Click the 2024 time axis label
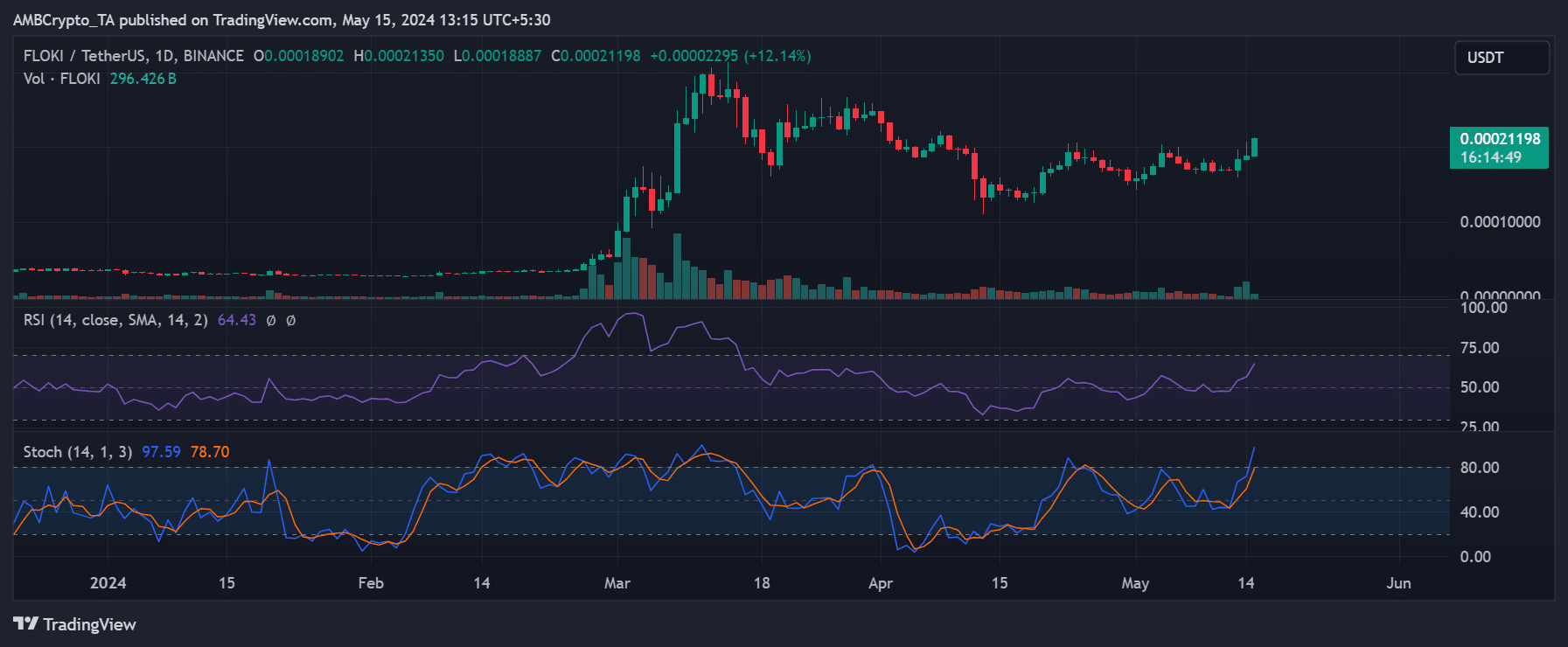The width and height of the screenshot is (1568, 647). coord(108,583)
